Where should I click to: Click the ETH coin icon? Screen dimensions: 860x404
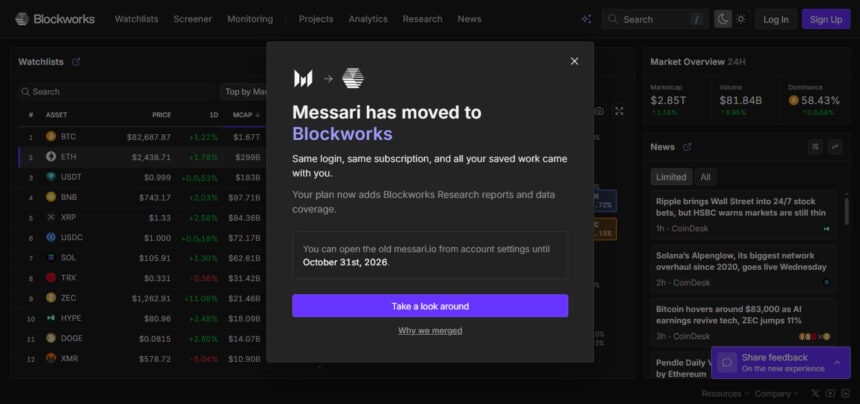[51, 157]
